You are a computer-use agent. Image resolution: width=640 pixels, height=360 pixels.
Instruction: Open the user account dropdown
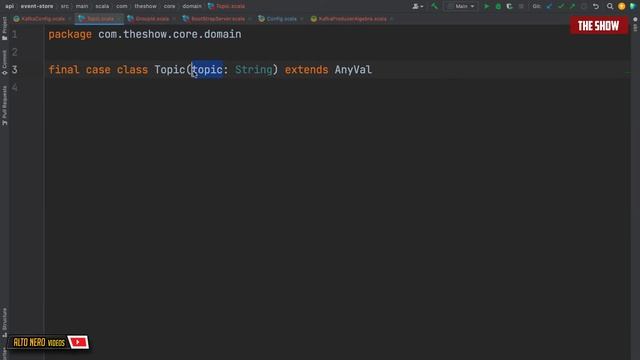[x=418, y=6]
